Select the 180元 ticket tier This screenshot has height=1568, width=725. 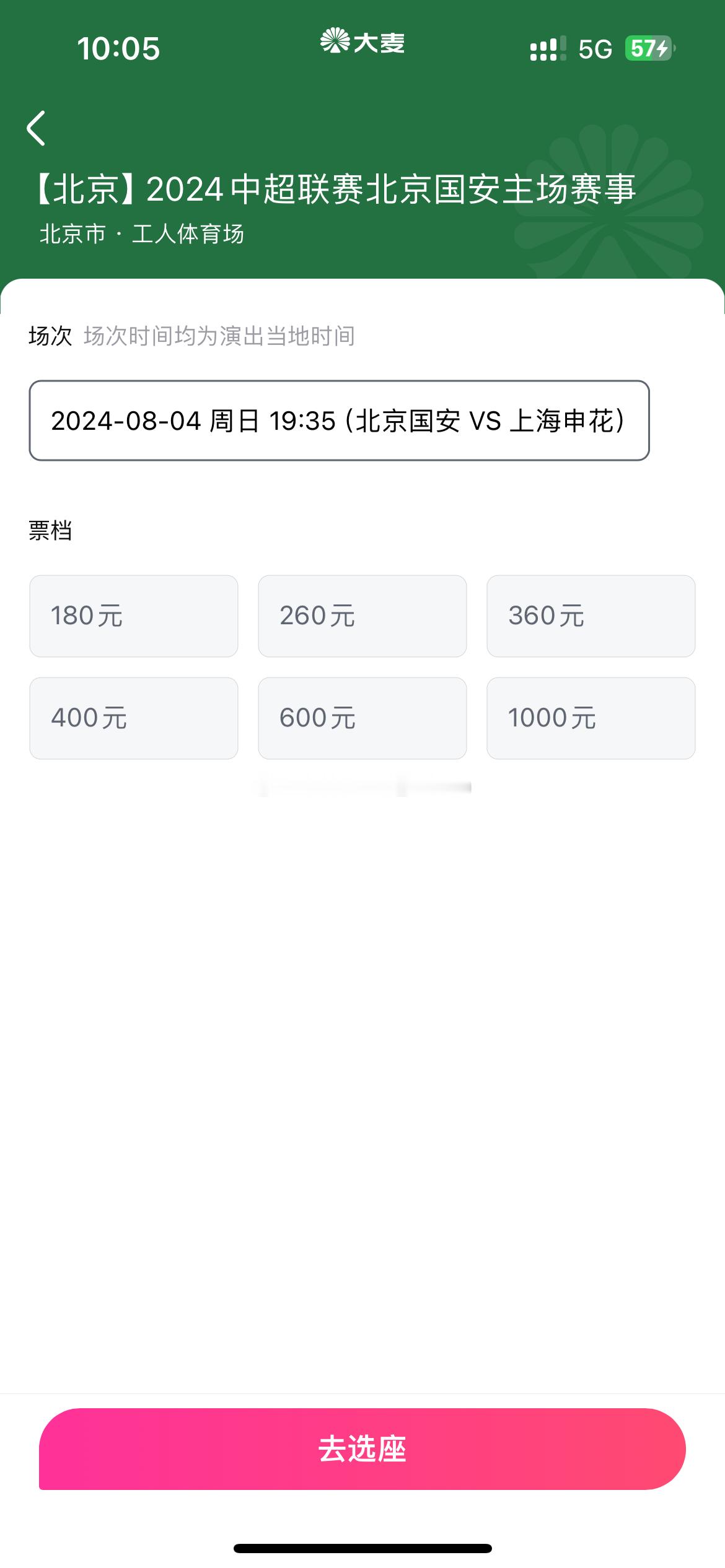134,616
